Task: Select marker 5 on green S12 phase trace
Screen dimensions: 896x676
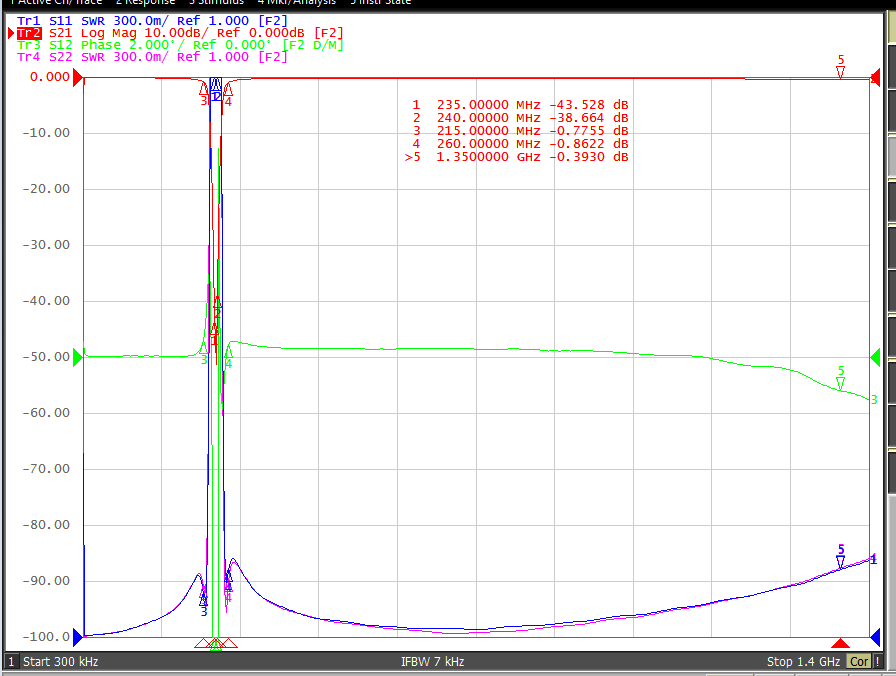Action: click(840, 384)
